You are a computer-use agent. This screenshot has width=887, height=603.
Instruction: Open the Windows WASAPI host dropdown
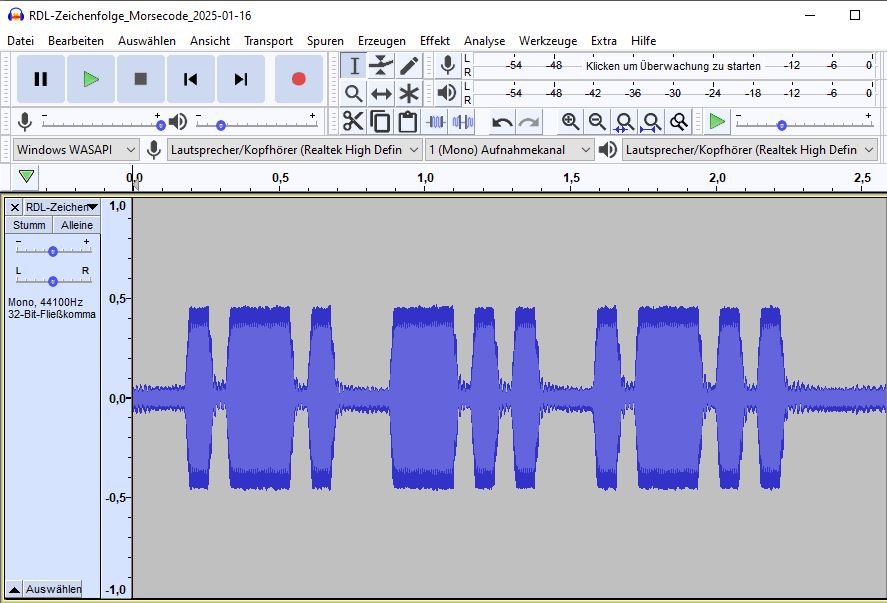point(76,149)
